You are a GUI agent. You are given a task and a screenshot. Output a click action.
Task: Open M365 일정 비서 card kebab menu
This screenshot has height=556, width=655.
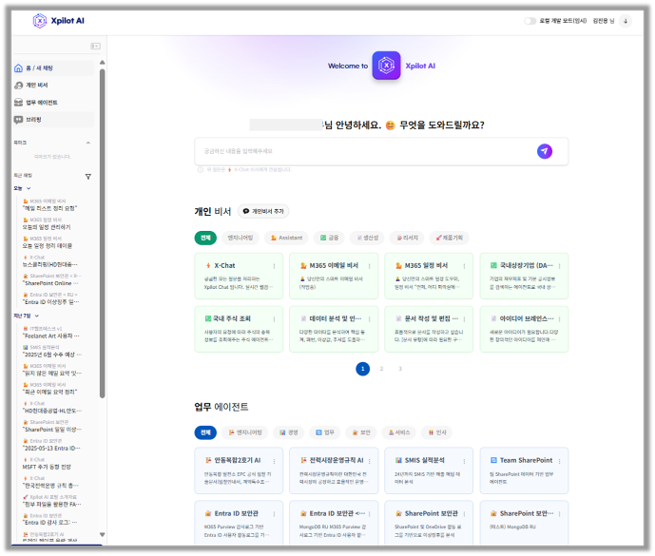pyautogui.click(x=464, y=266)
